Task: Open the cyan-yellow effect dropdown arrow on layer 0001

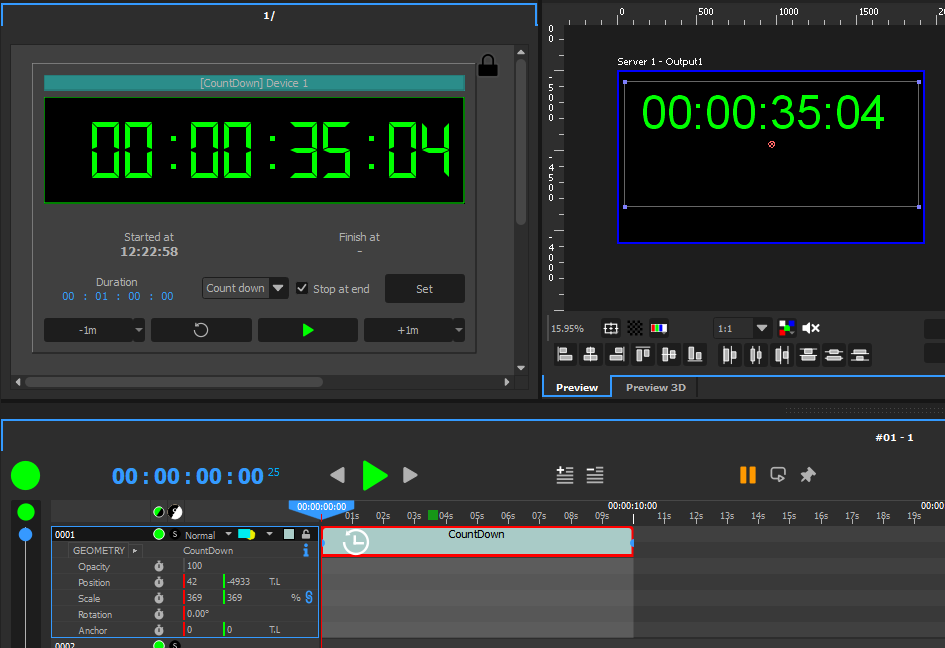Action: [269, 534]
